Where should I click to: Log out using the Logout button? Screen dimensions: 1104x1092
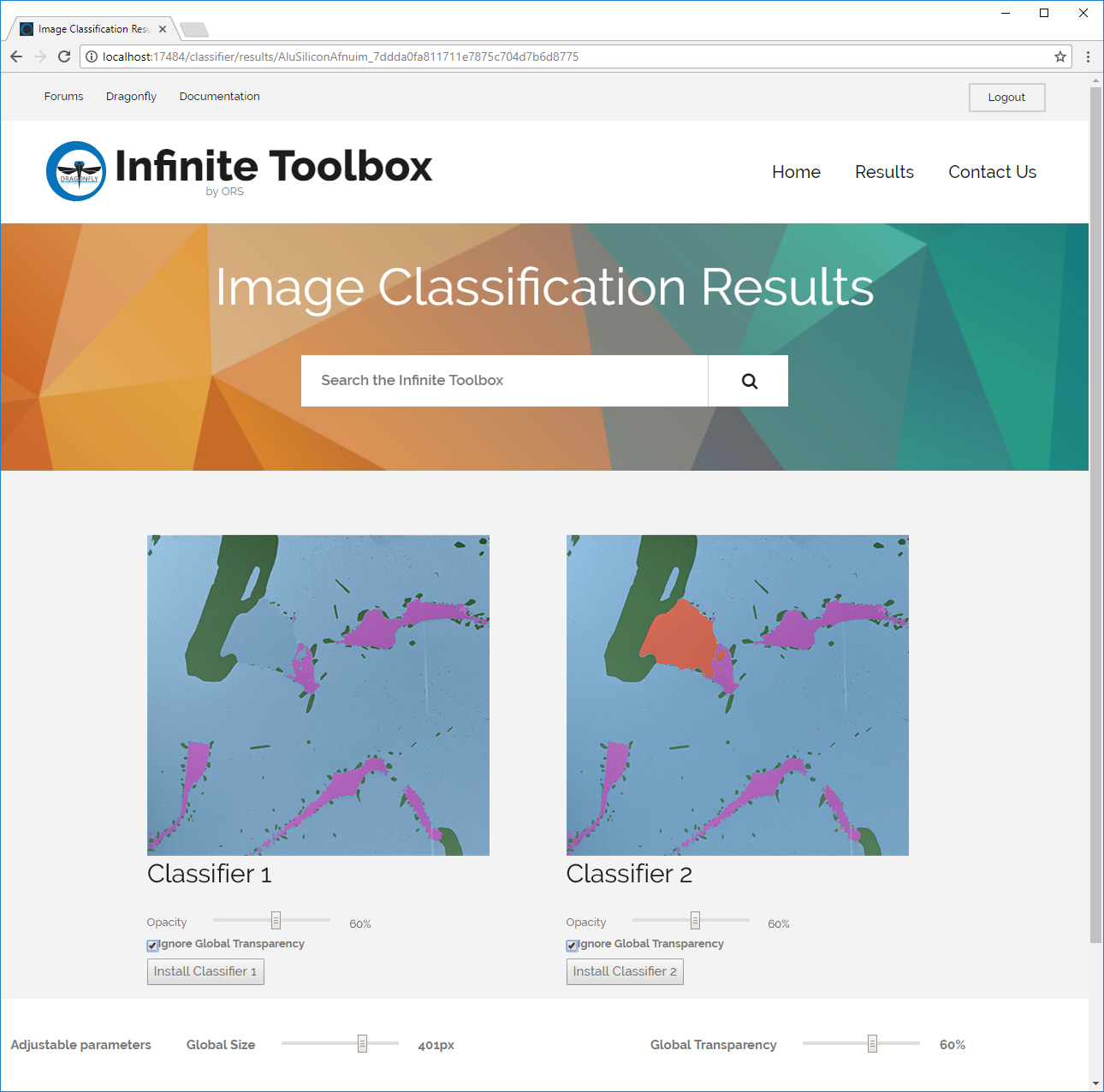[x=1006, y=98]
